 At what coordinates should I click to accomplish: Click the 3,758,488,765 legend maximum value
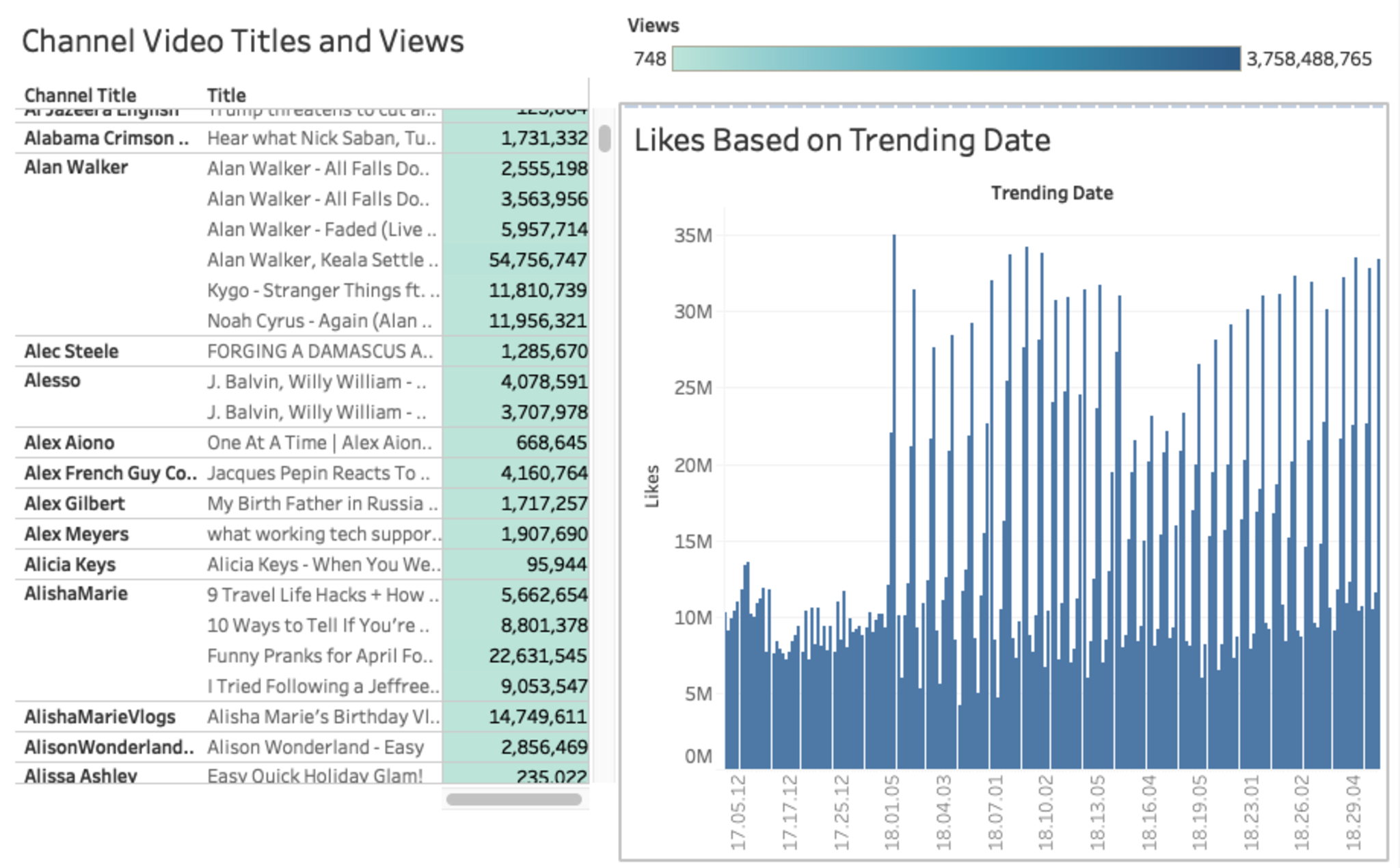(x=1308, y=59)
